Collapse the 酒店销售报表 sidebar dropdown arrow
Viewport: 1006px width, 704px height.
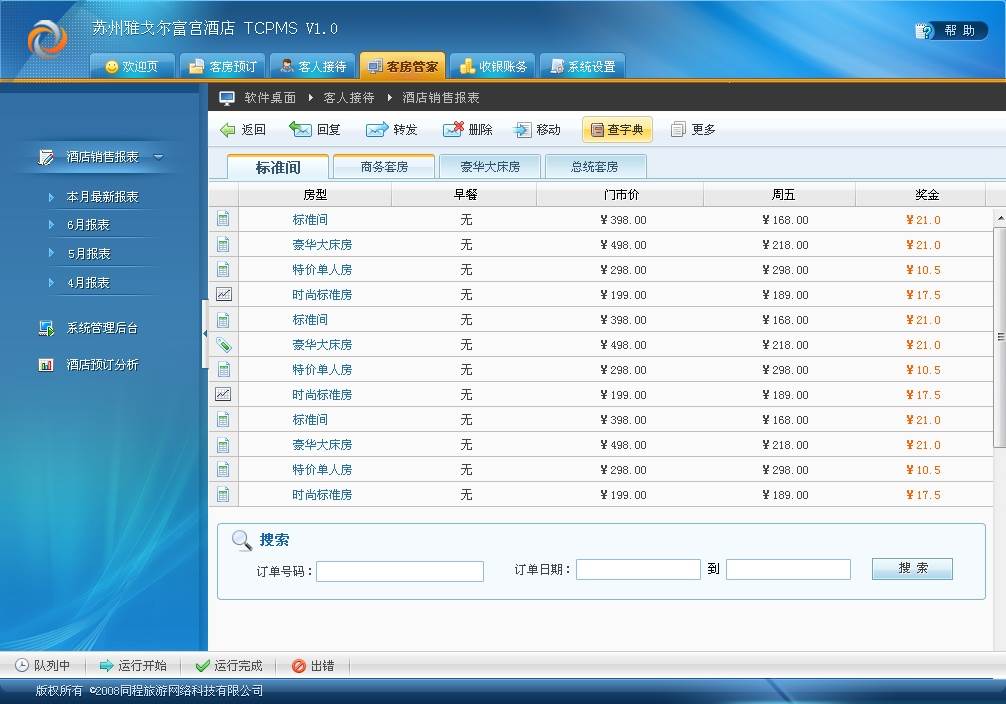point(158,157)
